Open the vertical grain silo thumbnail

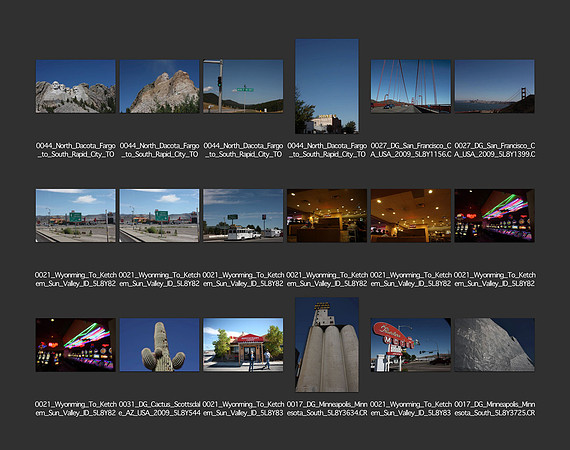tap(327, 345)
